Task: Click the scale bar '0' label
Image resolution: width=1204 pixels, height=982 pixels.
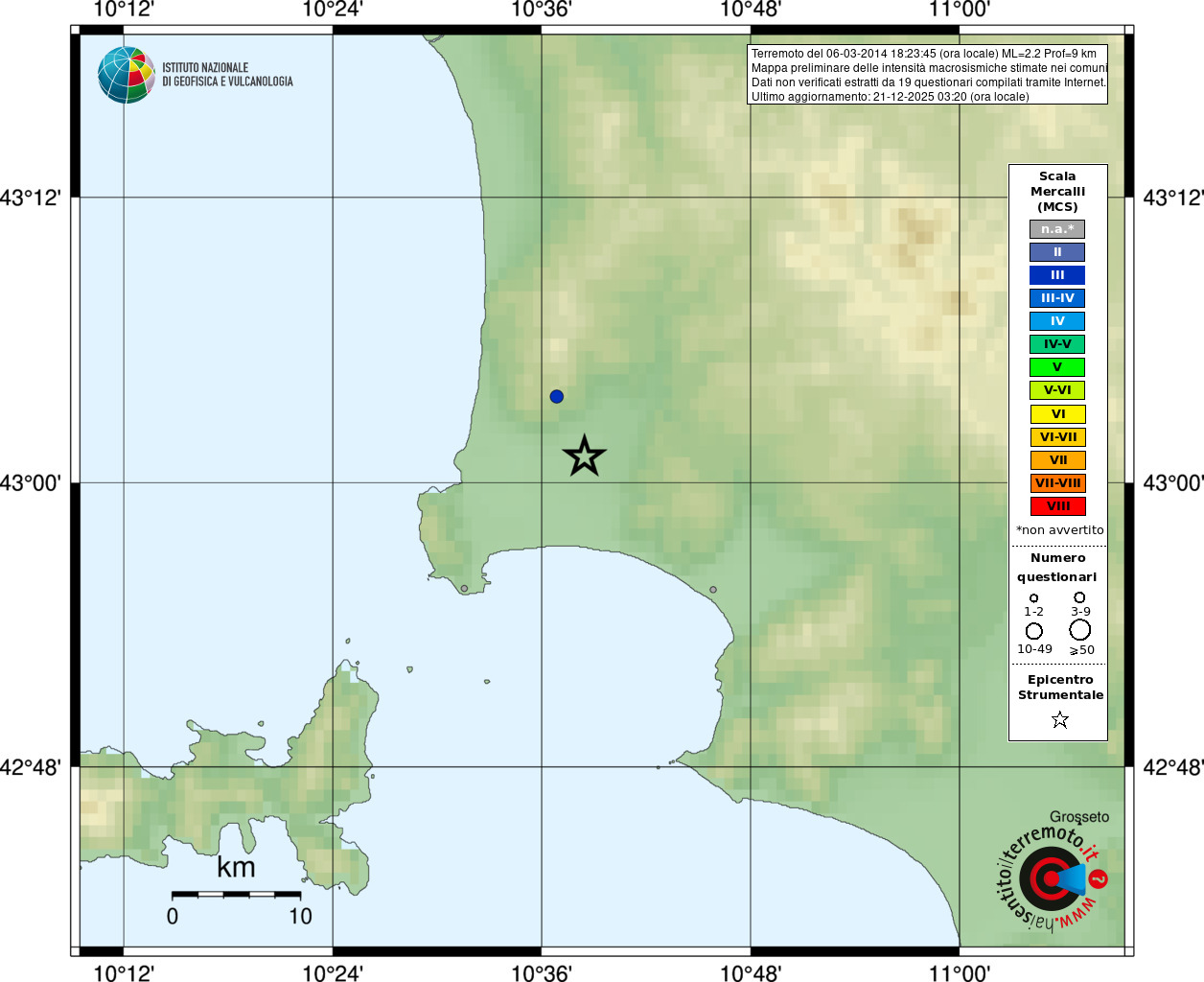Action: click(x=173, y=917)
